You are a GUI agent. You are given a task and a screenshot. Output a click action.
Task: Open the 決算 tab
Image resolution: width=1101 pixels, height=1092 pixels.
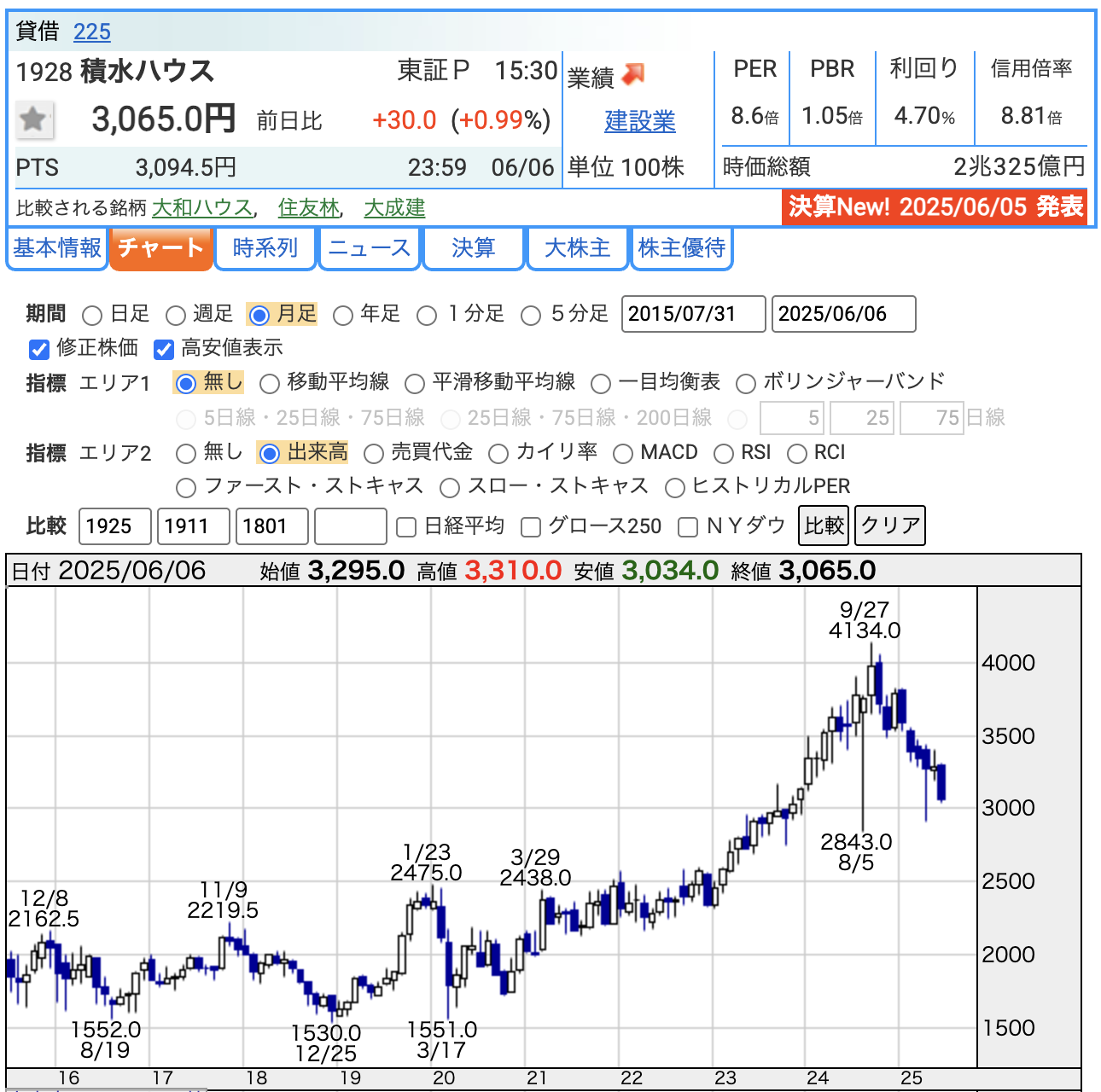[x=474, y=248]
